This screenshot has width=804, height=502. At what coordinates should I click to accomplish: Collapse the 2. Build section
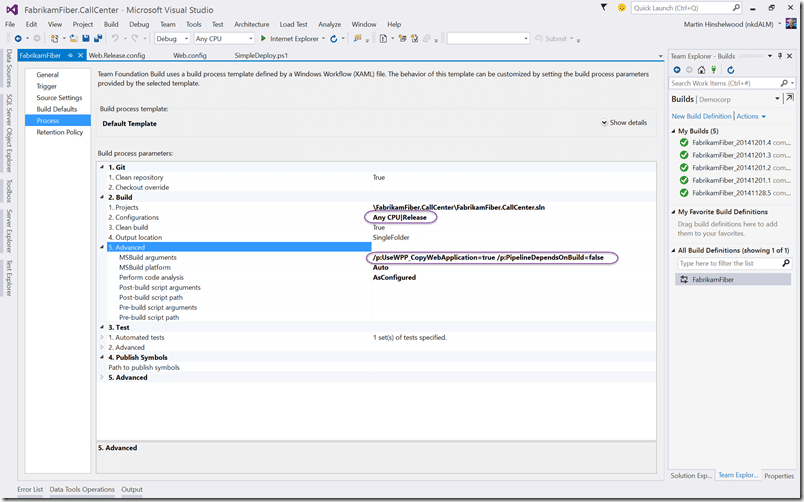tap(102, 197)
